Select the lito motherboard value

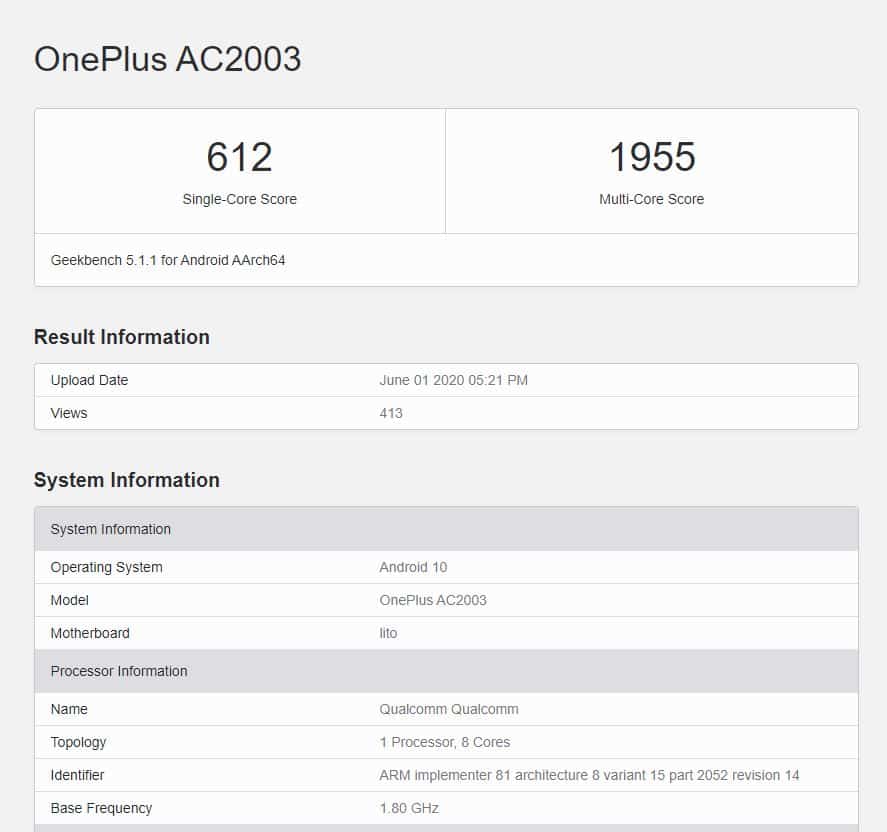[388, 633]
